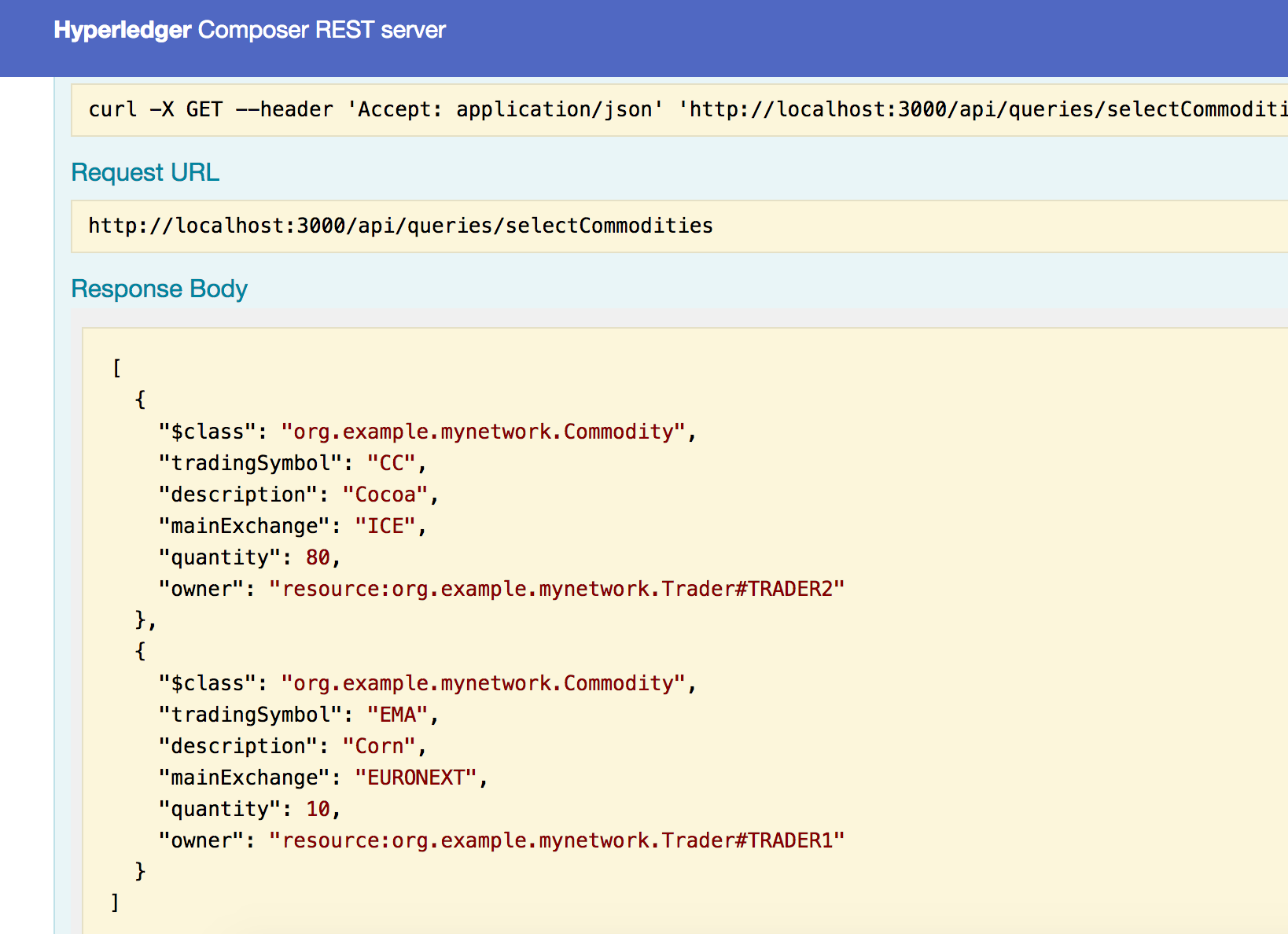Click the tradingSymbol "EMA" value
Screen dimensions: 1288x934
[397, 715]
